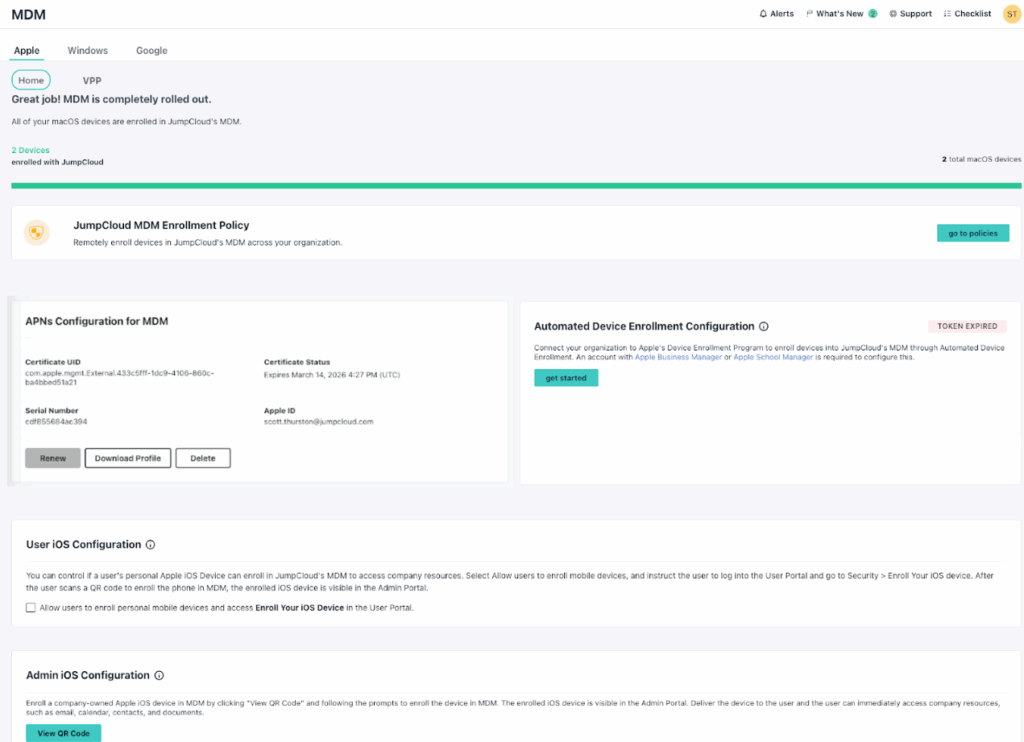The image size is (1024, 742).
Task: Click the Automated Device Enrollment Configuration heading
Action: click(x=644, y=327)
